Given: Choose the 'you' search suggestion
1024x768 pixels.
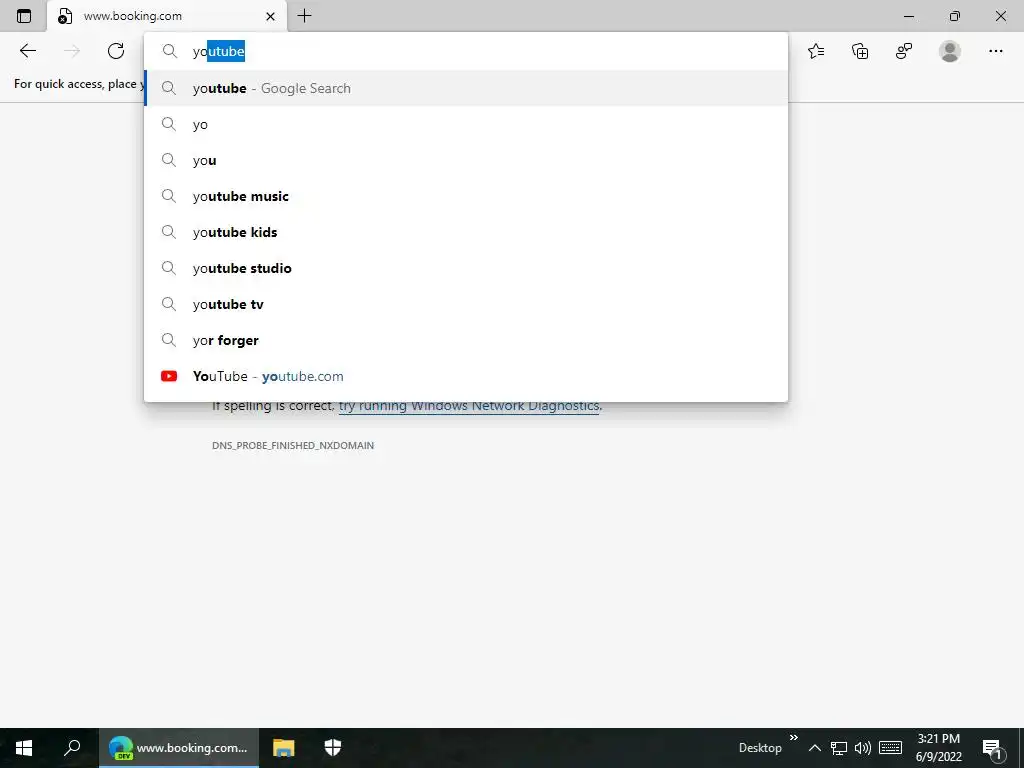Looking at the screenshot, I should click(466, 160).
